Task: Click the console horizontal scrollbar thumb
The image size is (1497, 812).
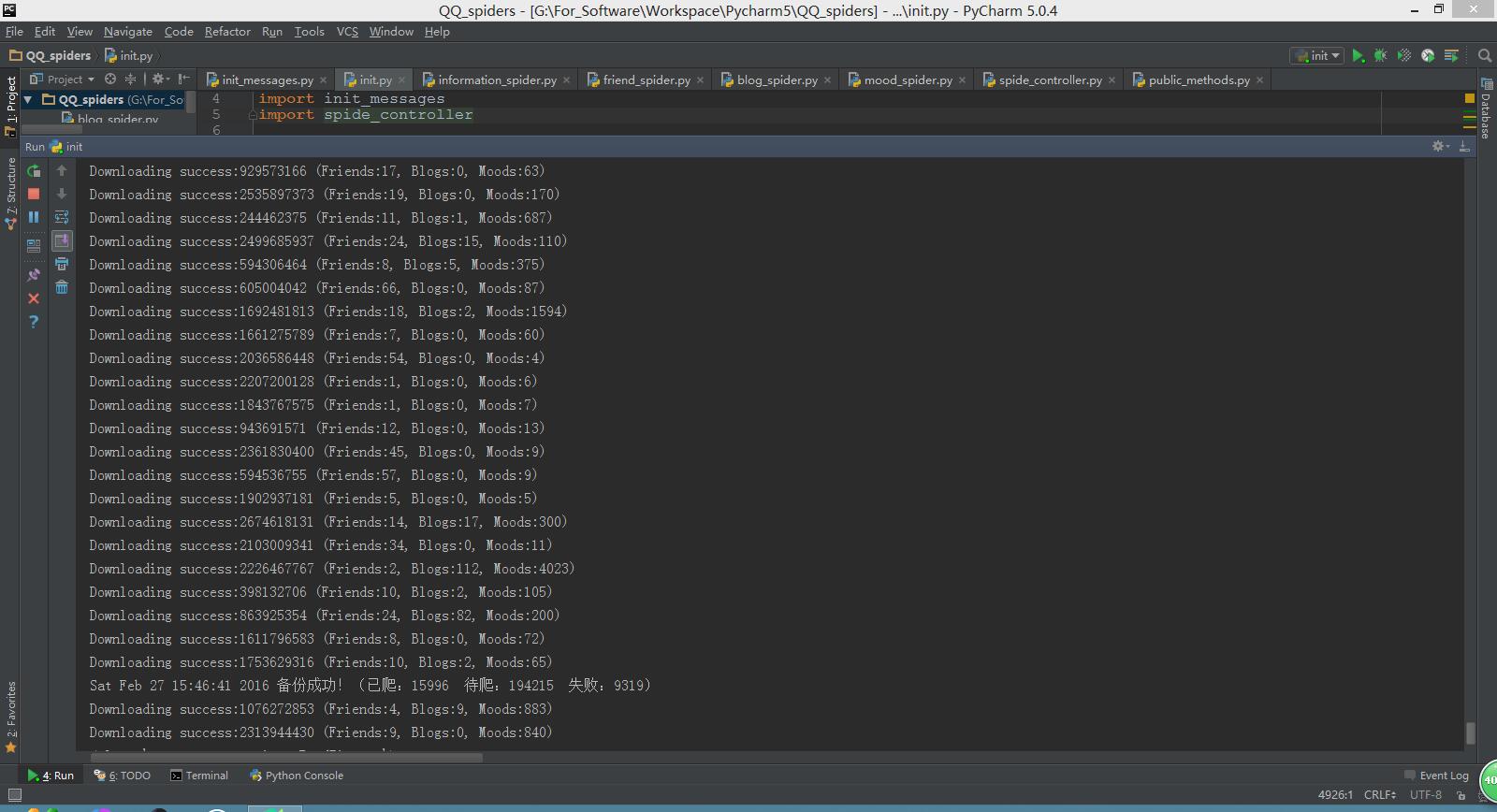Action: (x=285, y=758)
